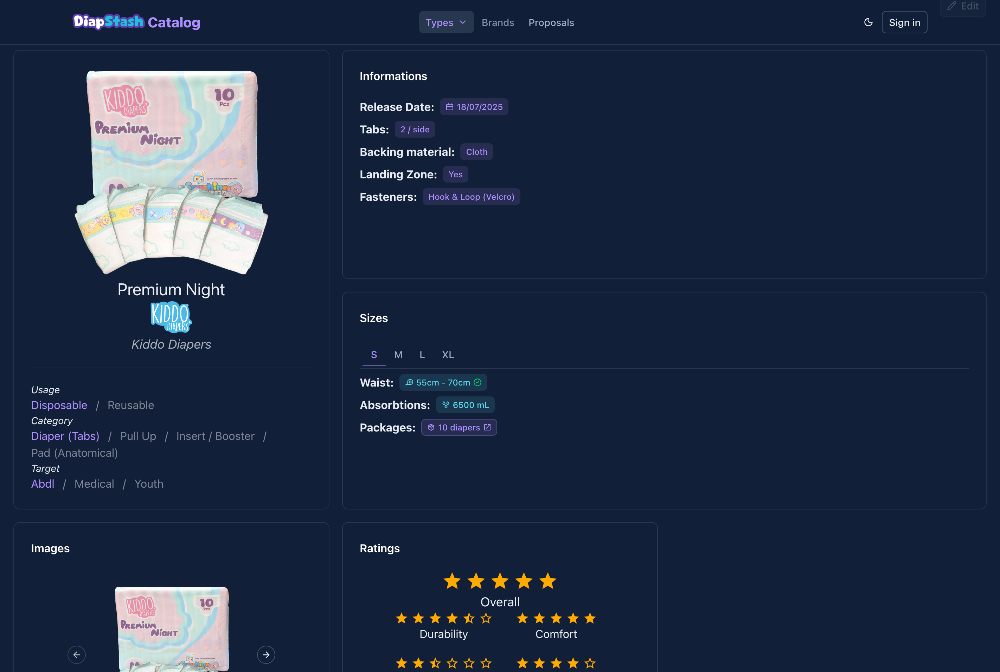
Task: Follow the Diaper (Tabs) category link
Action: click(65, 436)
